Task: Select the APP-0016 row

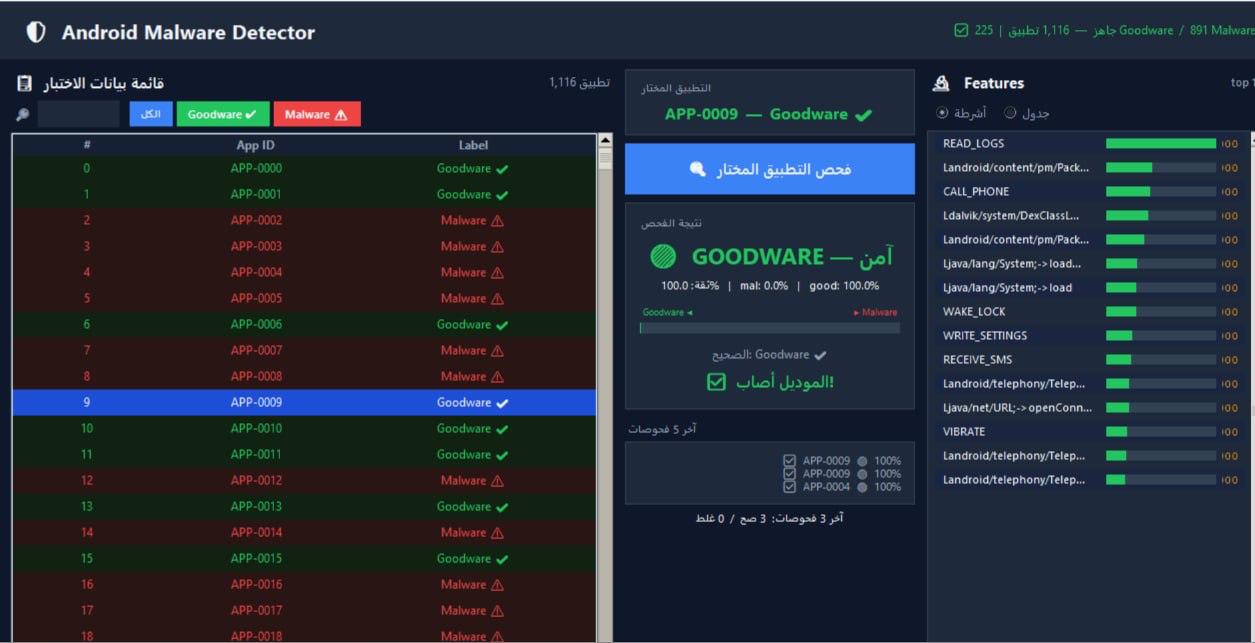Action: click(x=304, y=585)
